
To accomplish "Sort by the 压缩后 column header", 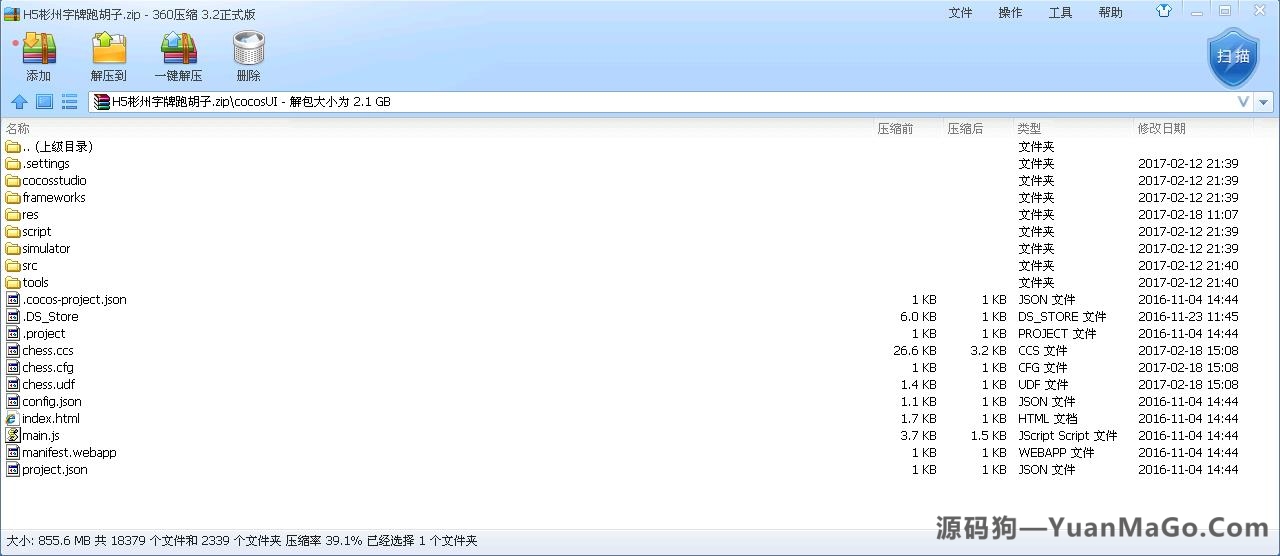I will (965, 128).
